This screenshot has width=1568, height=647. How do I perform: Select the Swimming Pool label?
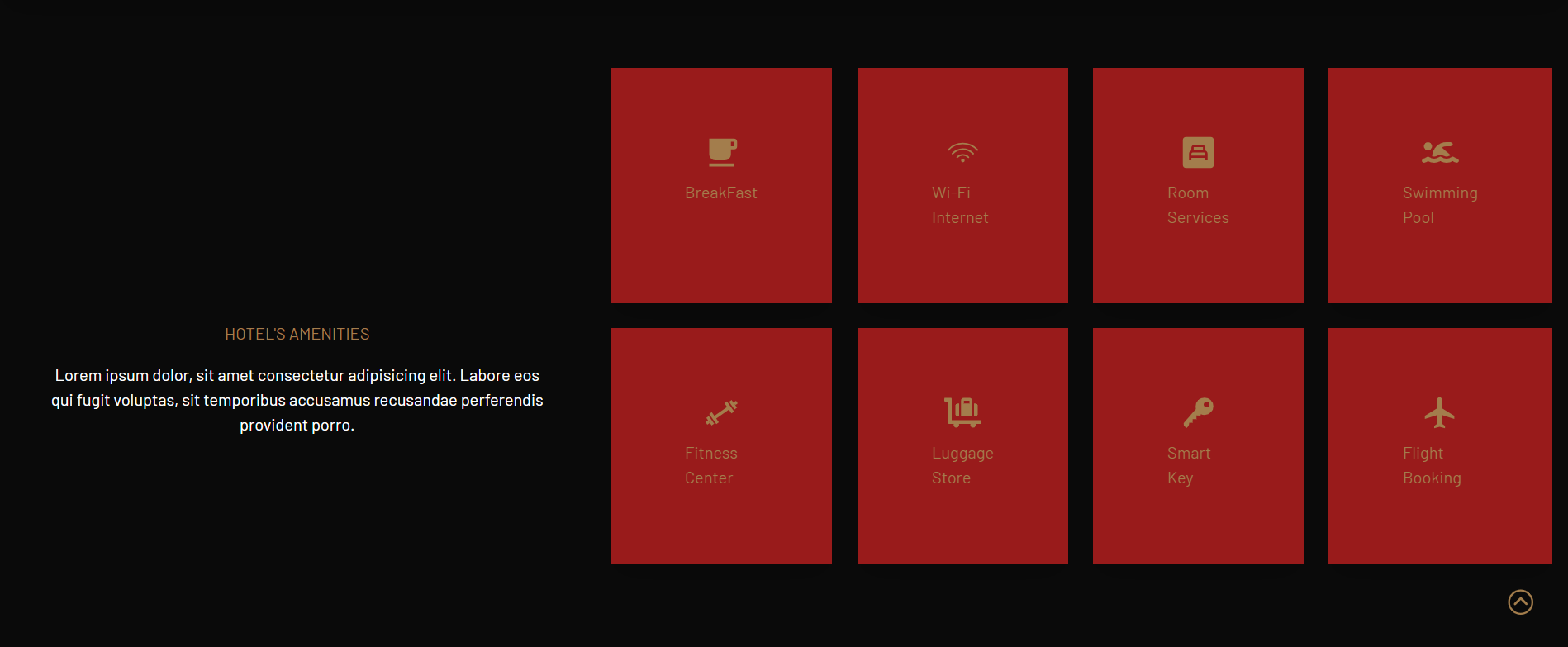pyautogui.click(x=1439, y=206)
